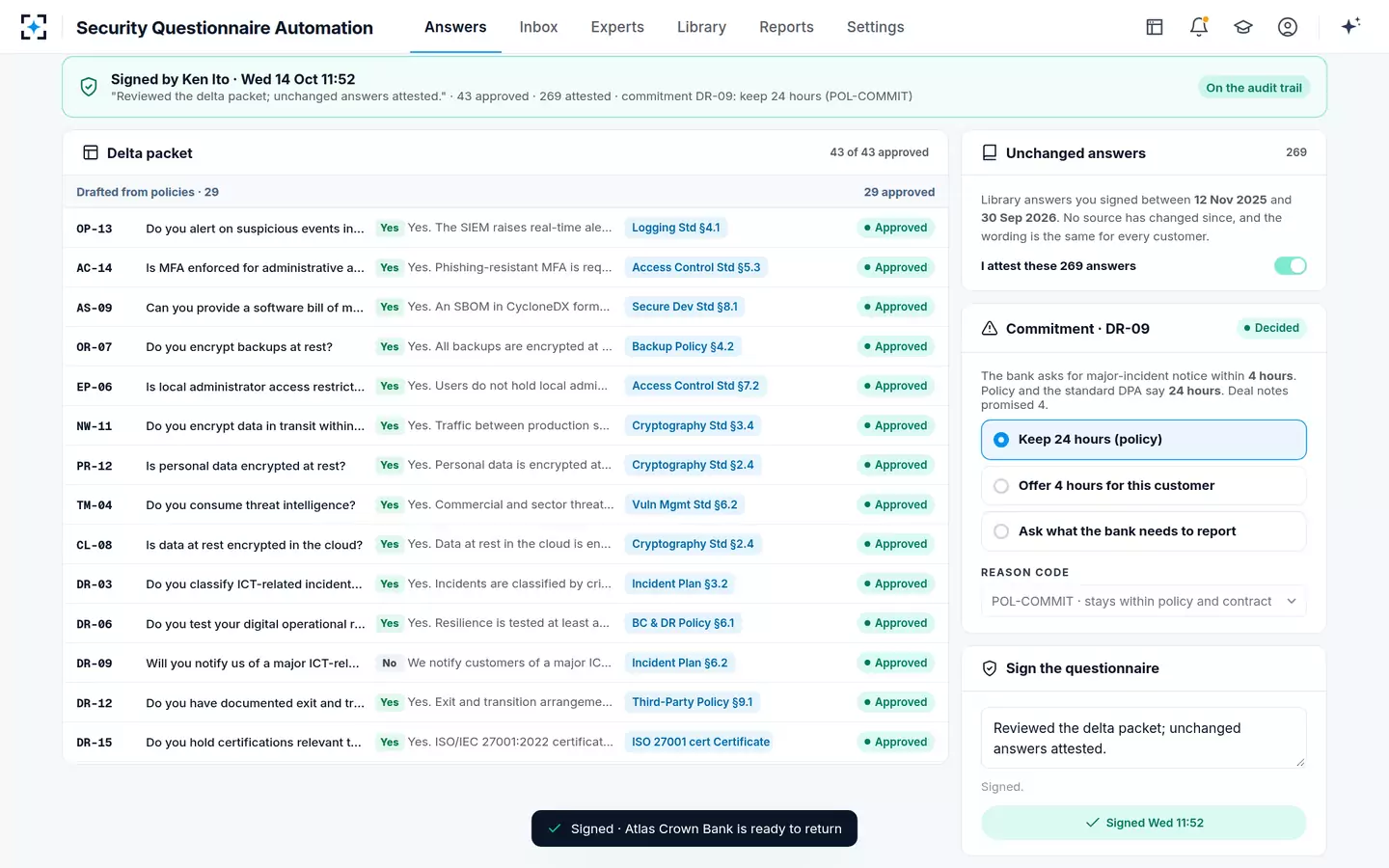Click the No answer tag on DR-09

(390, 663)
